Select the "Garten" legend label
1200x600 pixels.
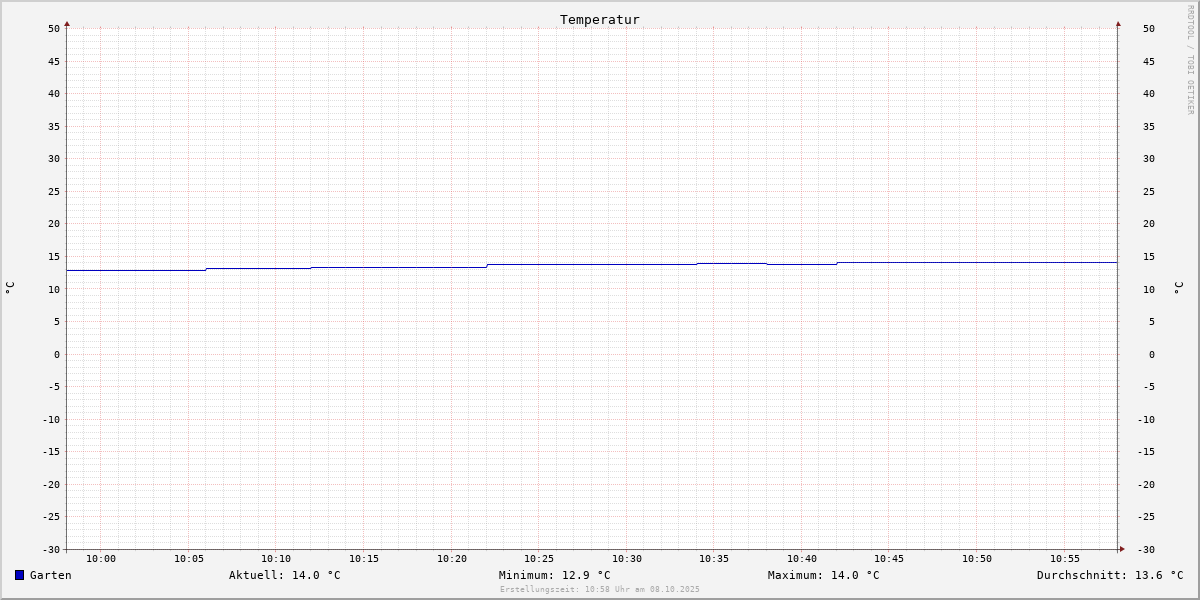coord(50,575)
